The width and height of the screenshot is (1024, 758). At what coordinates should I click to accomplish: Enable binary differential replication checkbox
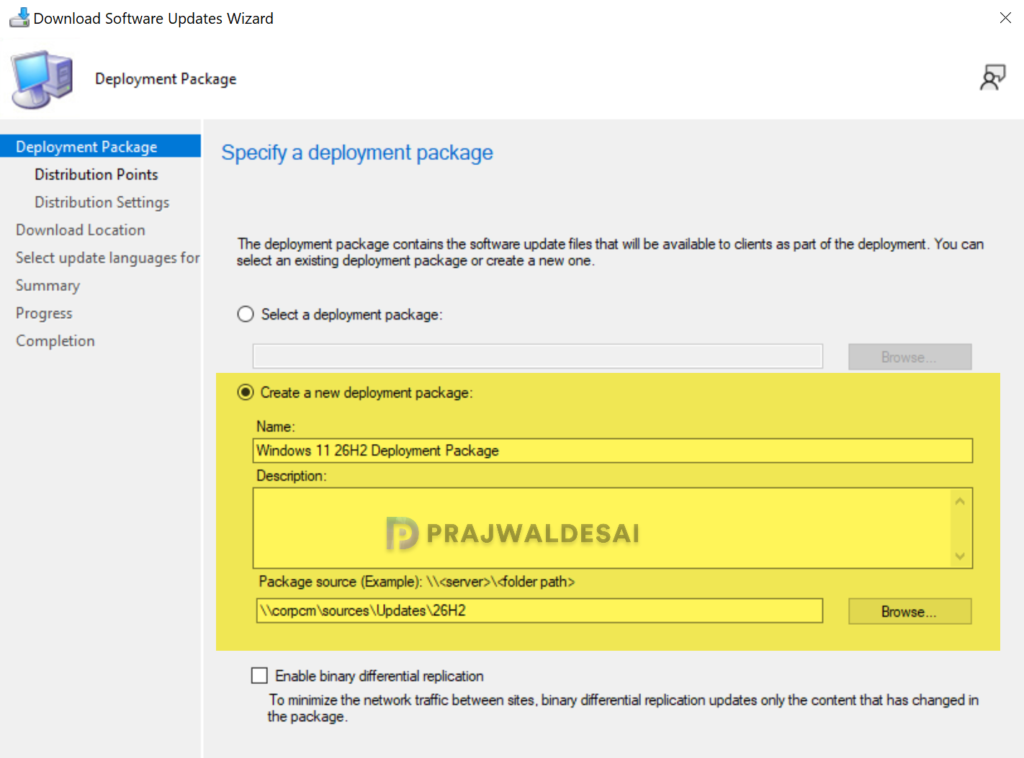(x=259, y=675)
